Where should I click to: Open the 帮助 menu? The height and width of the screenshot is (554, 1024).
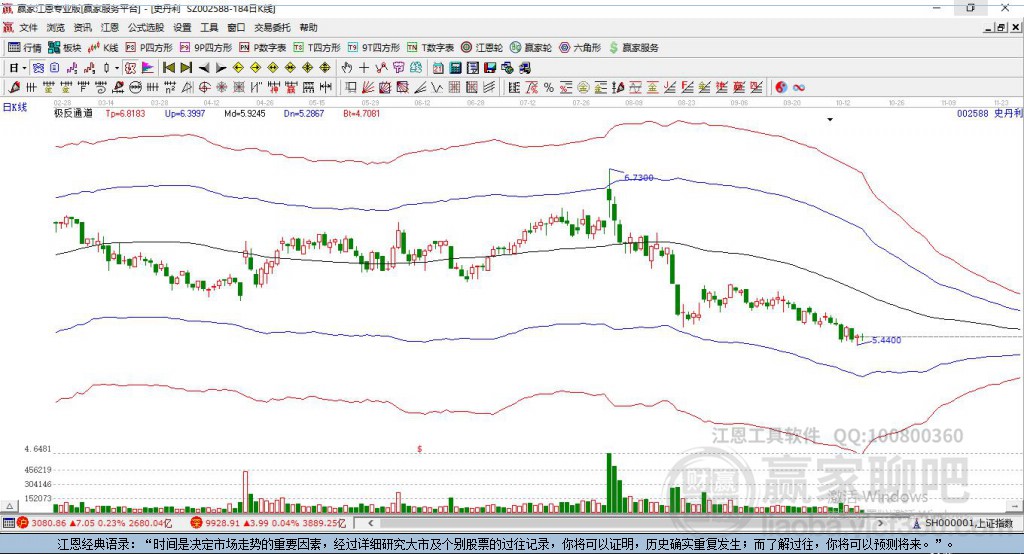pos(308,27)
